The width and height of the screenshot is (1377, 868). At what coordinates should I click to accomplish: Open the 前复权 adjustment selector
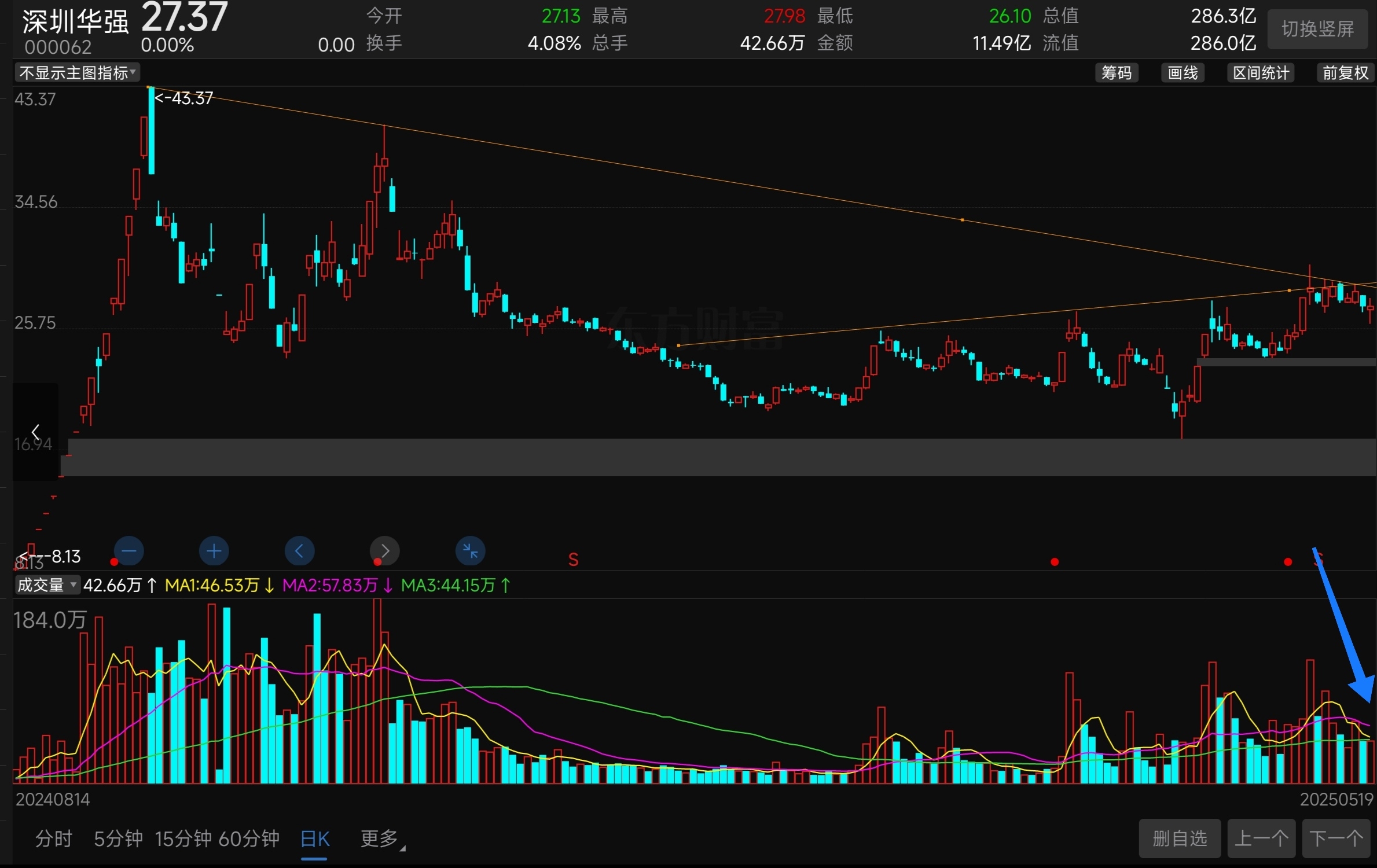(1345, 73)
